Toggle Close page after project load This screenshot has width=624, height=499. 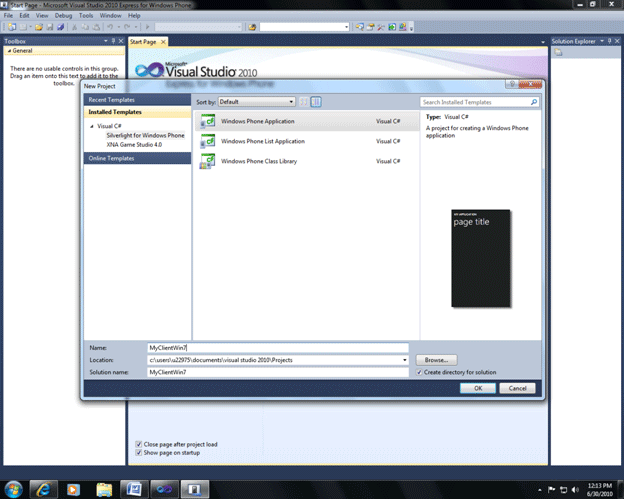[138, 444]
